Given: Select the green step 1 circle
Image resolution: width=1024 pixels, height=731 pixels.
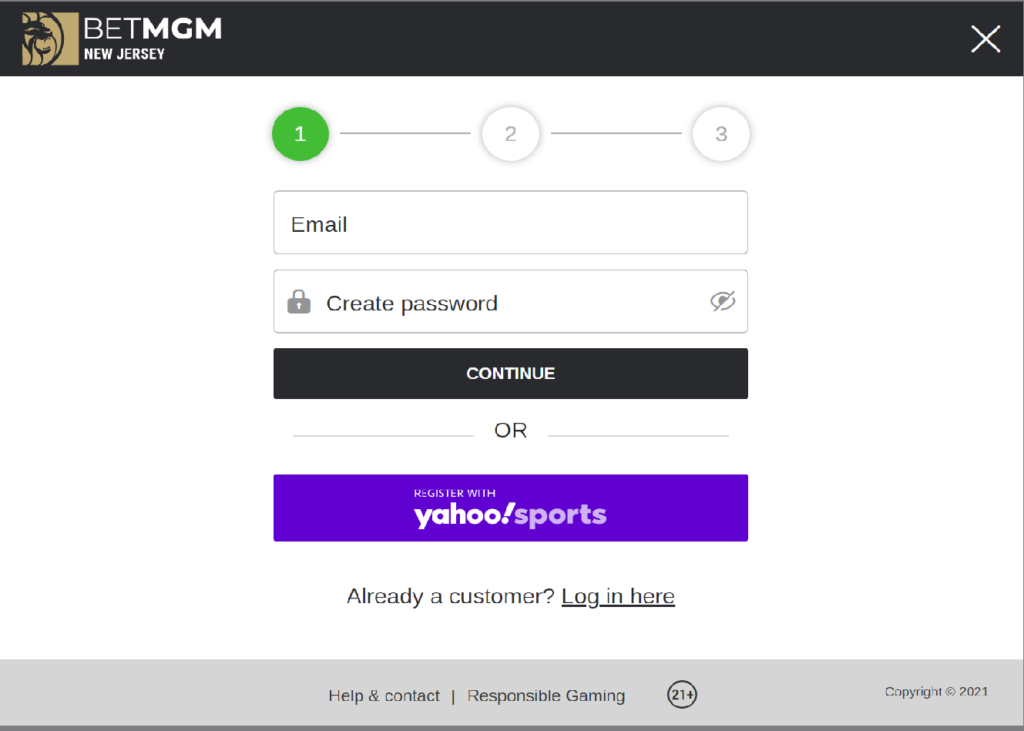Looking at the screenshot, I should point(300,134).
